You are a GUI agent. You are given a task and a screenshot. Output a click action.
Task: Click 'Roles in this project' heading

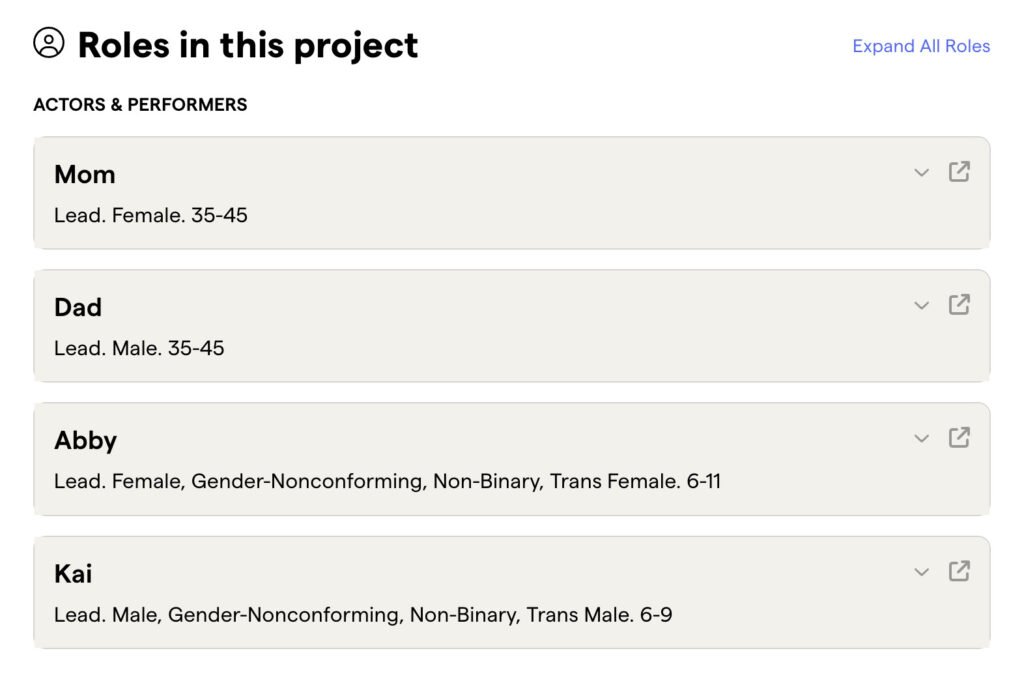click(248, 45)
